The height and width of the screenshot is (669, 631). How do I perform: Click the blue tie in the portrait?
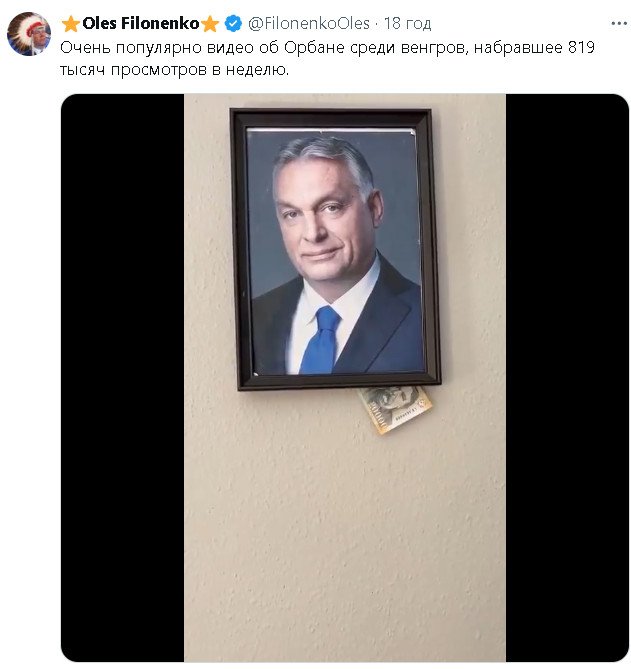coord(320,340)
